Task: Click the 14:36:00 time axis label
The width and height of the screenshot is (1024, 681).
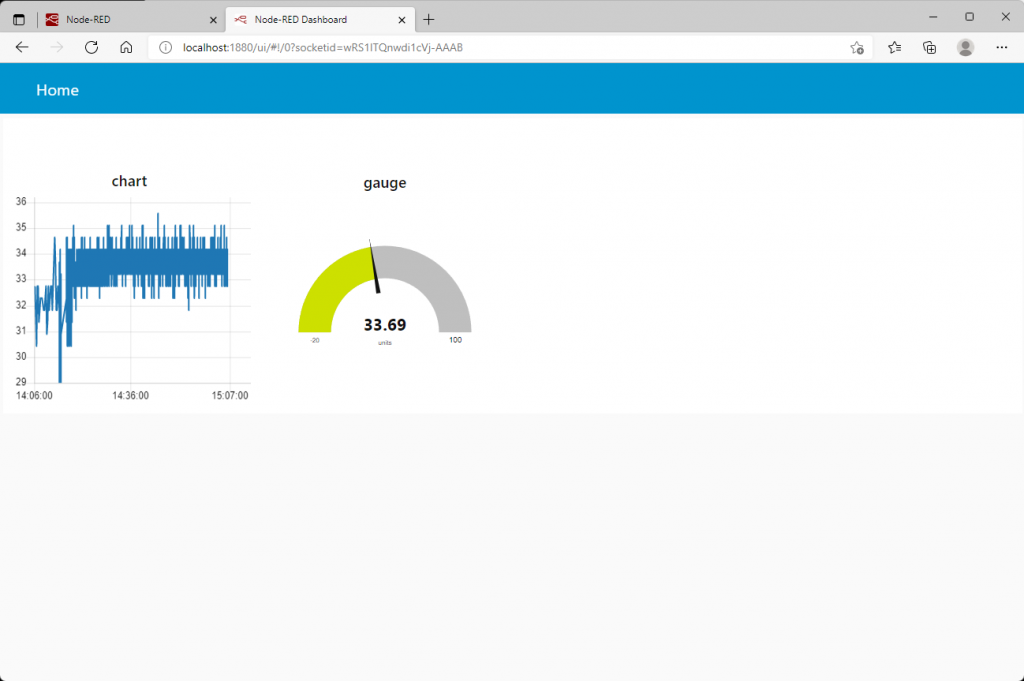Action: click(x=131, y=396)
